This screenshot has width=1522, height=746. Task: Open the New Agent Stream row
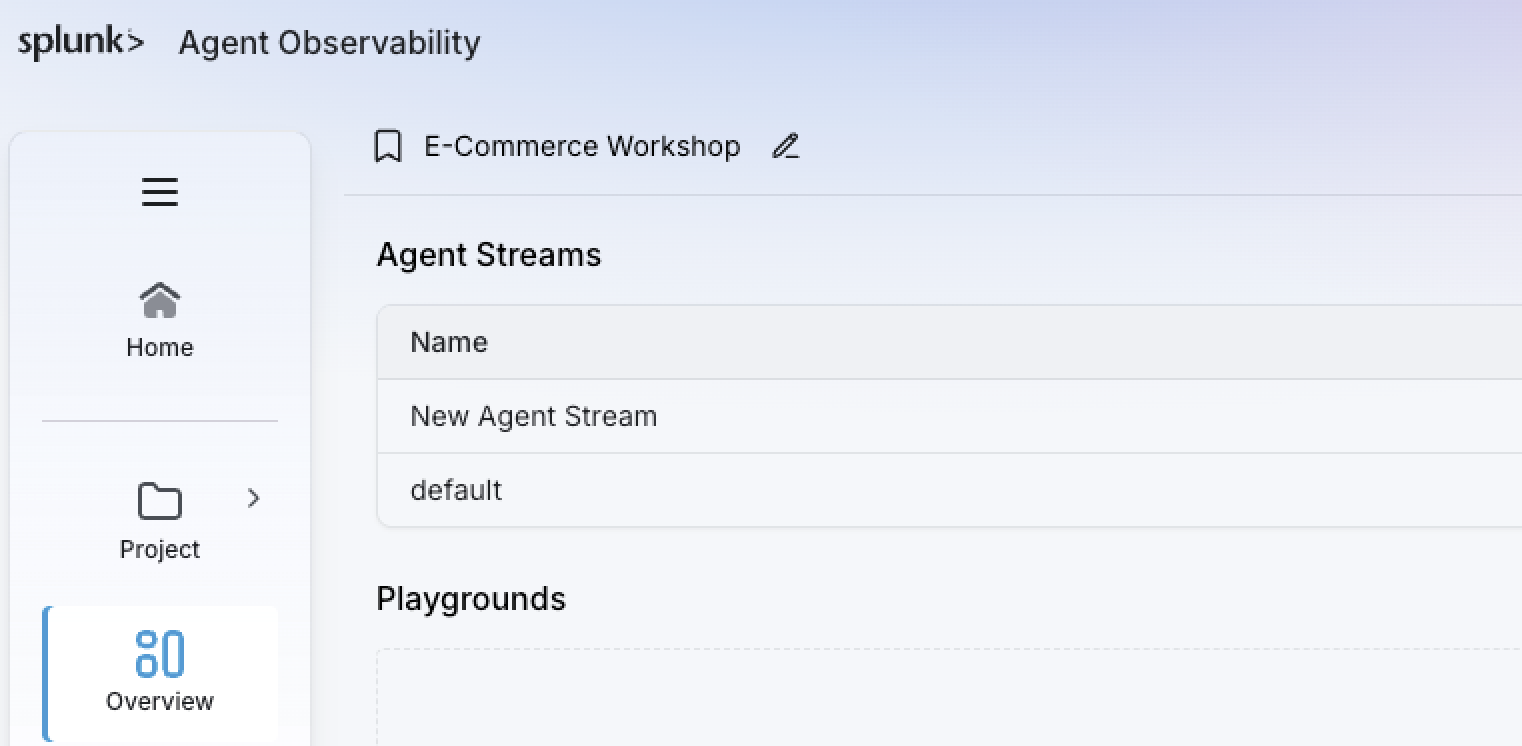point(949,416)
